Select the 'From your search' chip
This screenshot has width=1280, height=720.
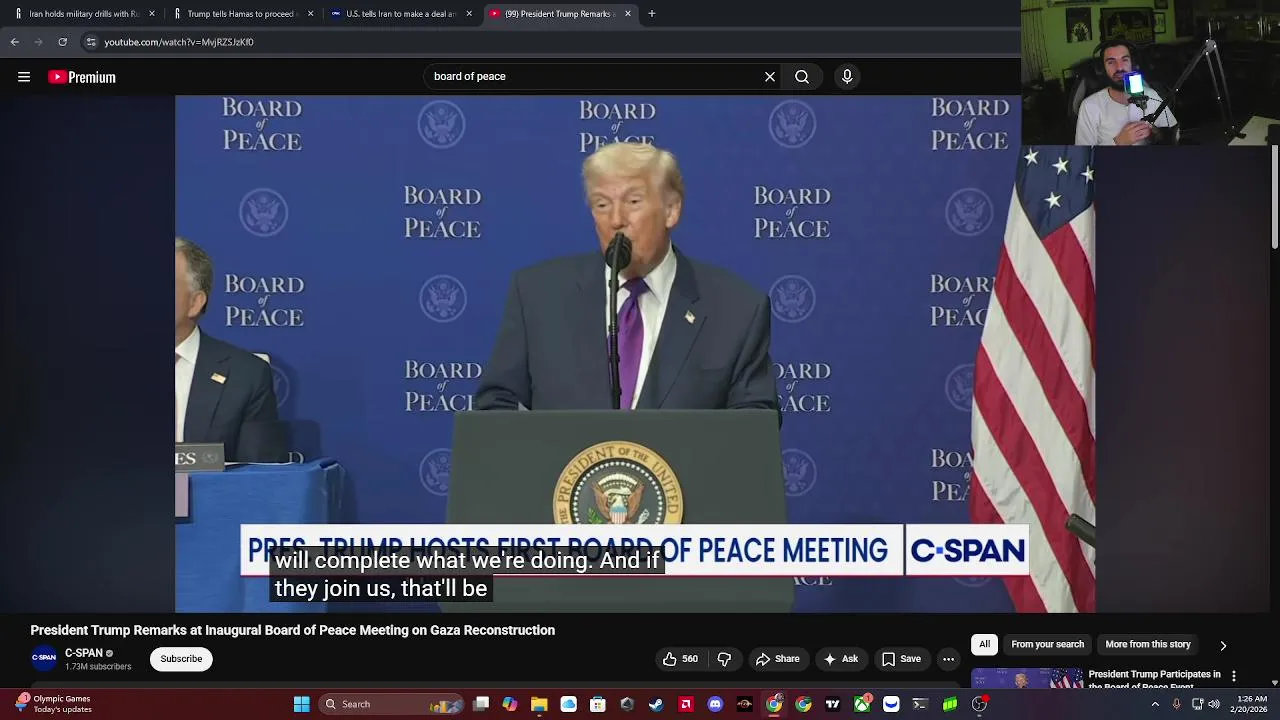(1047, 644)
